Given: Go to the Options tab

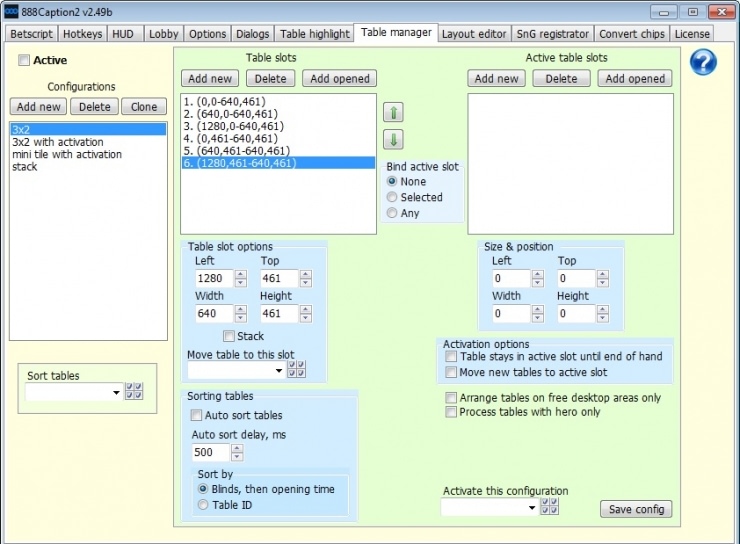Looking at the screenshot, I should click(208, 34).
